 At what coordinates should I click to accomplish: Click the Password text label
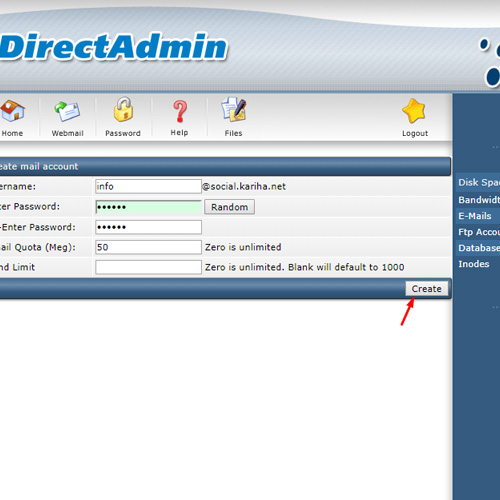123,133
